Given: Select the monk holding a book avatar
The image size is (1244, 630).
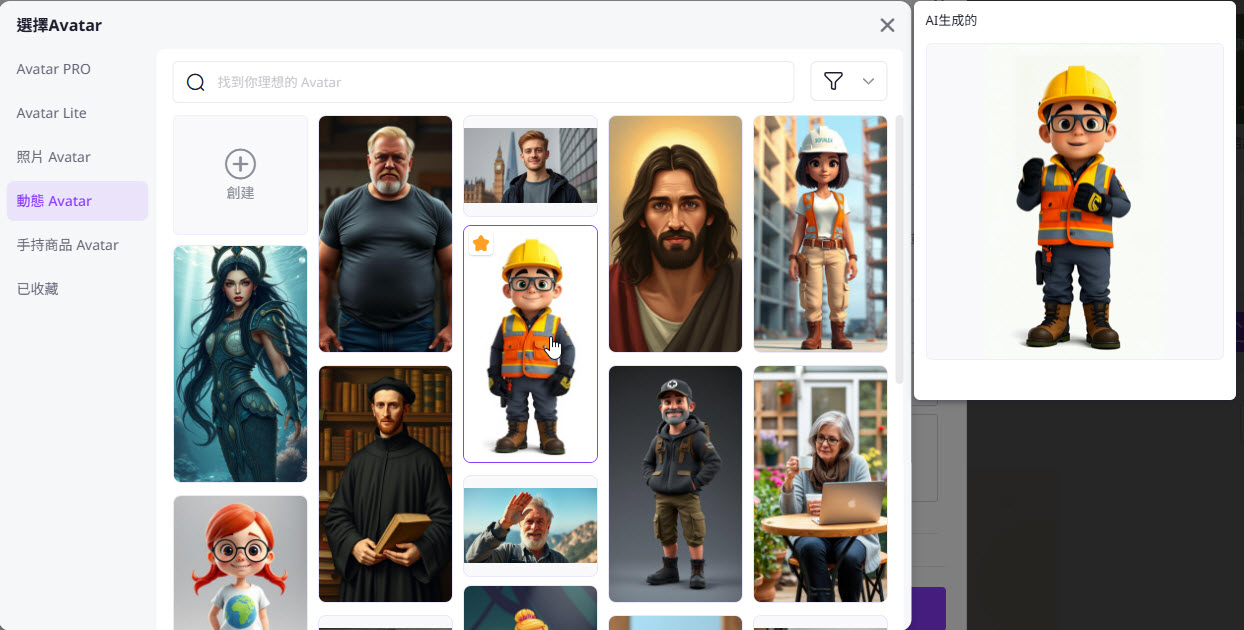Looking at the screenshot, I should [x=385, y=484].
